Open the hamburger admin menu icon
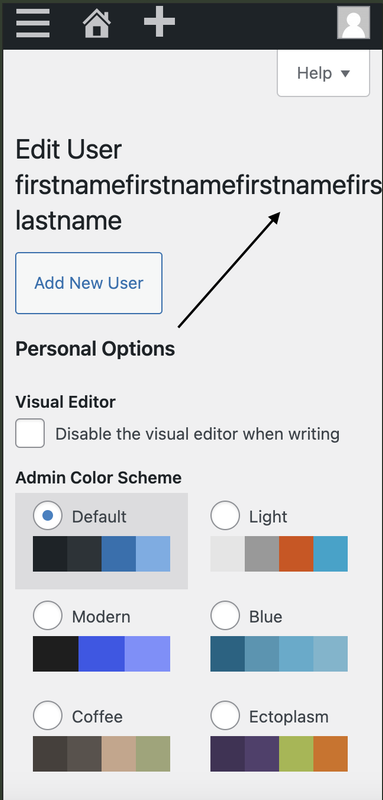The image size is (383, 800). 33,23
